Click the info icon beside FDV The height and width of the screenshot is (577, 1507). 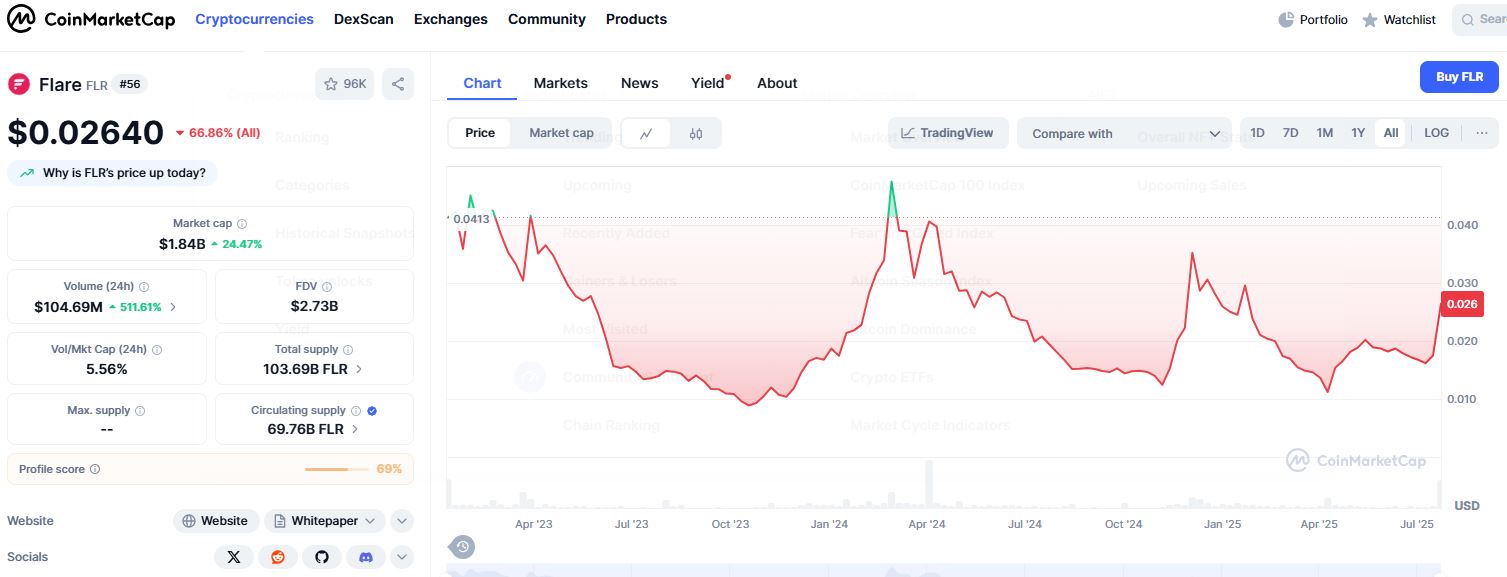click(x=326, y=287)
